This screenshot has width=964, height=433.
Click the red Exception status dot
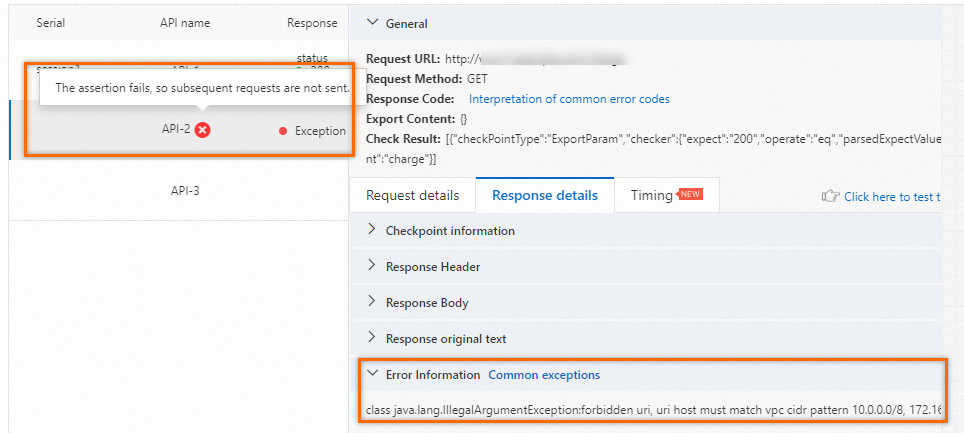click(283, 131)
